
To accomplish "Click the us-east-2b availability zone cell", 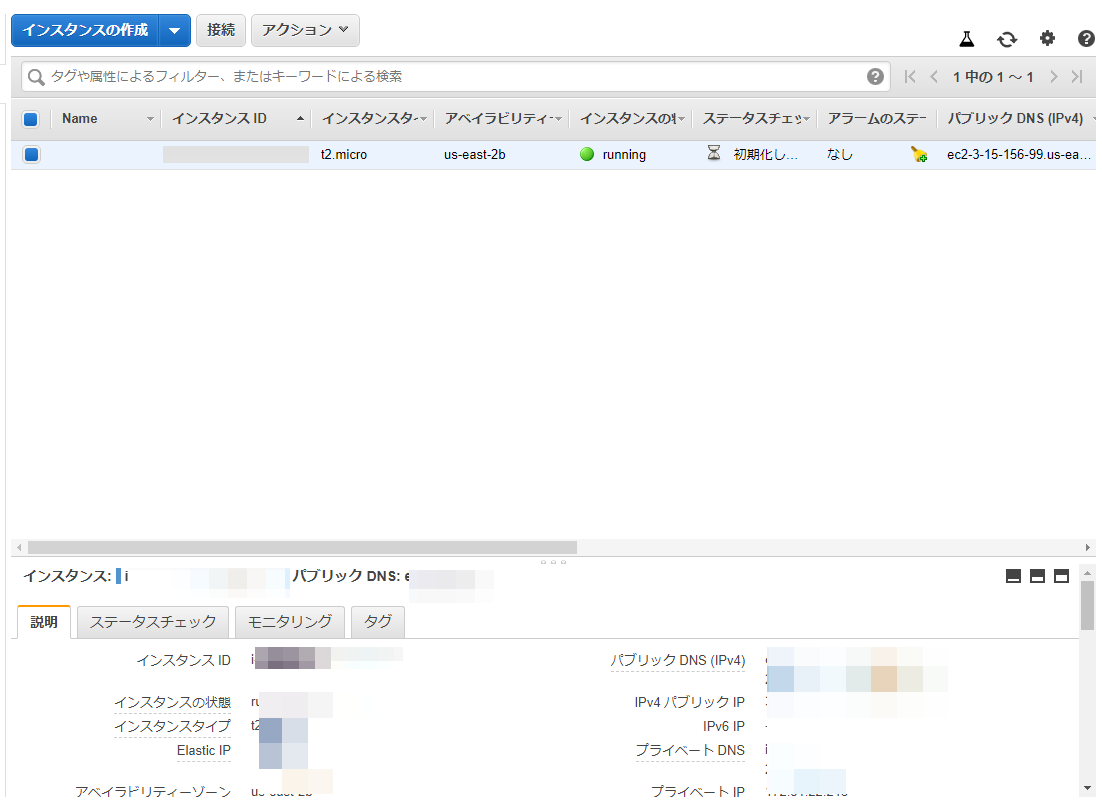I will [x=474, y=155].
